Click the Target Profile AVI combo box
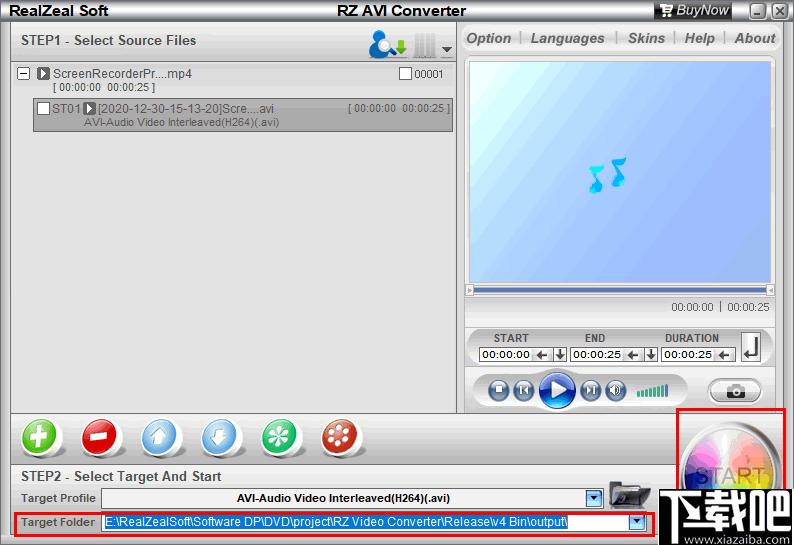The height and width of the screenshot is (545, 794). pos(343,498)
